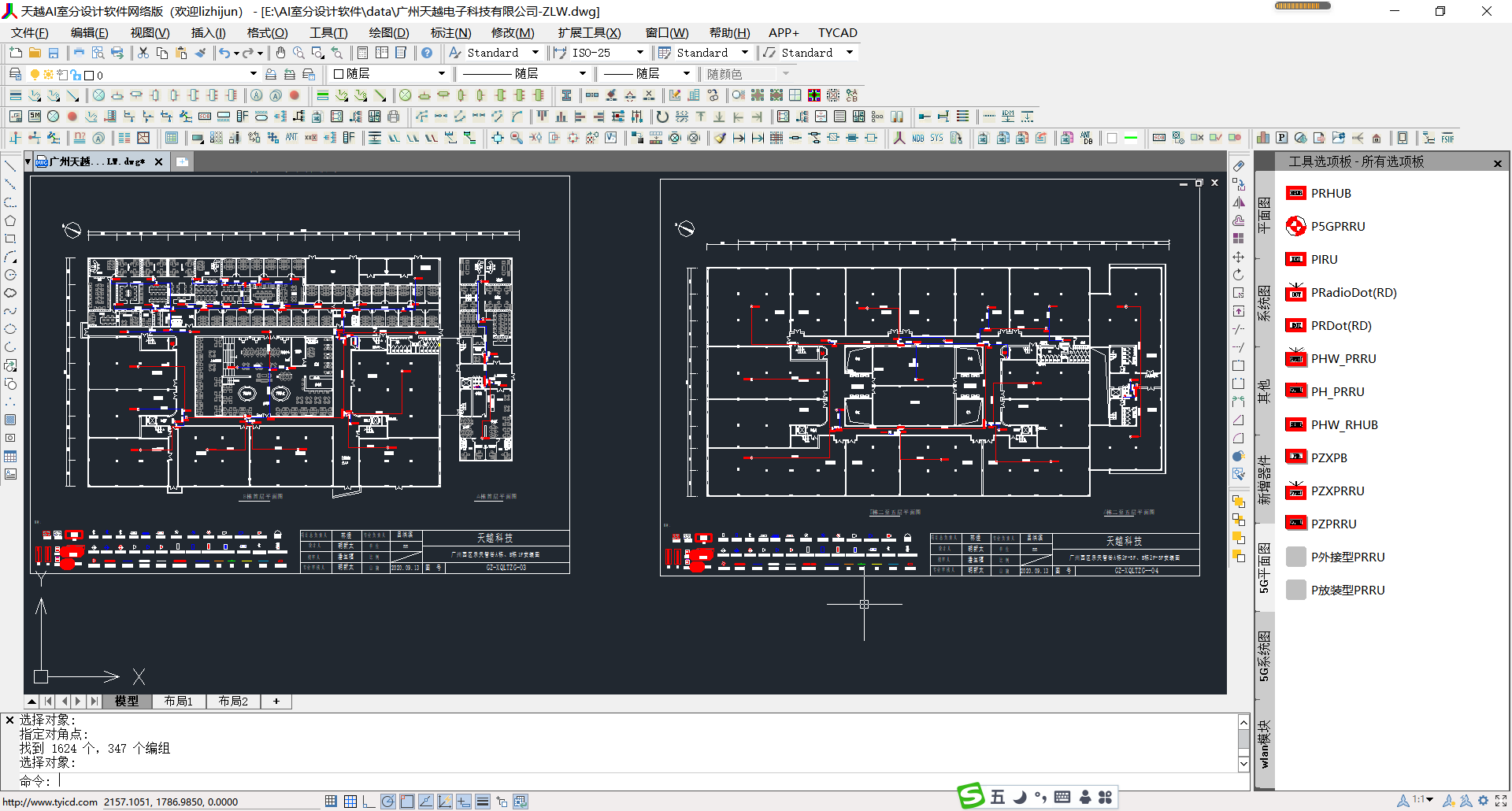Toggle polar tracking in status bar

388,802
